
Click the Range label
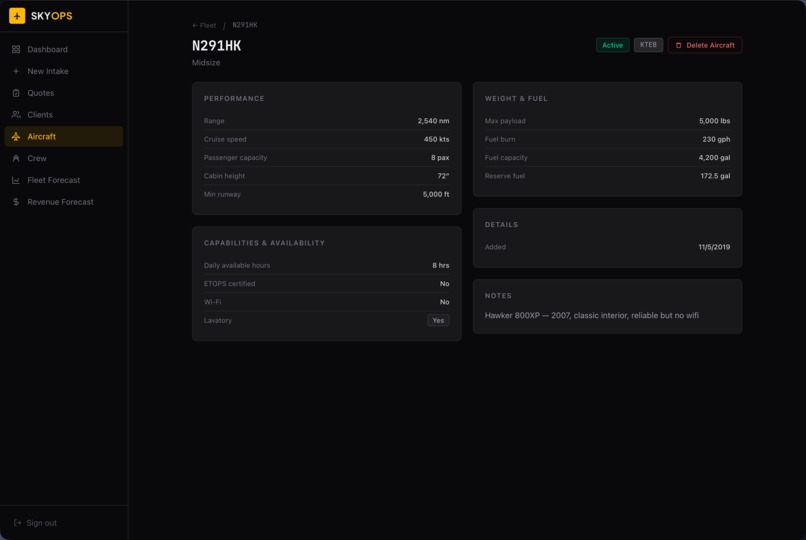click(214, 121)
